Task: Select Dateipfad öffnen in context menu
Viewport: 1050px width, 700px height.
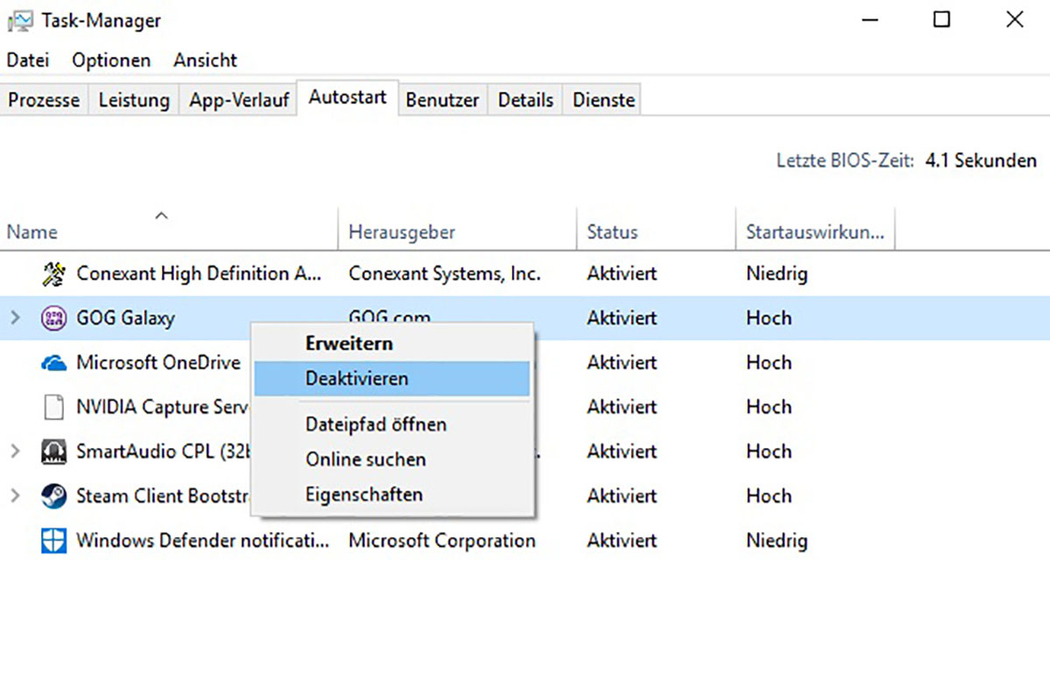Action: [375, 424]
